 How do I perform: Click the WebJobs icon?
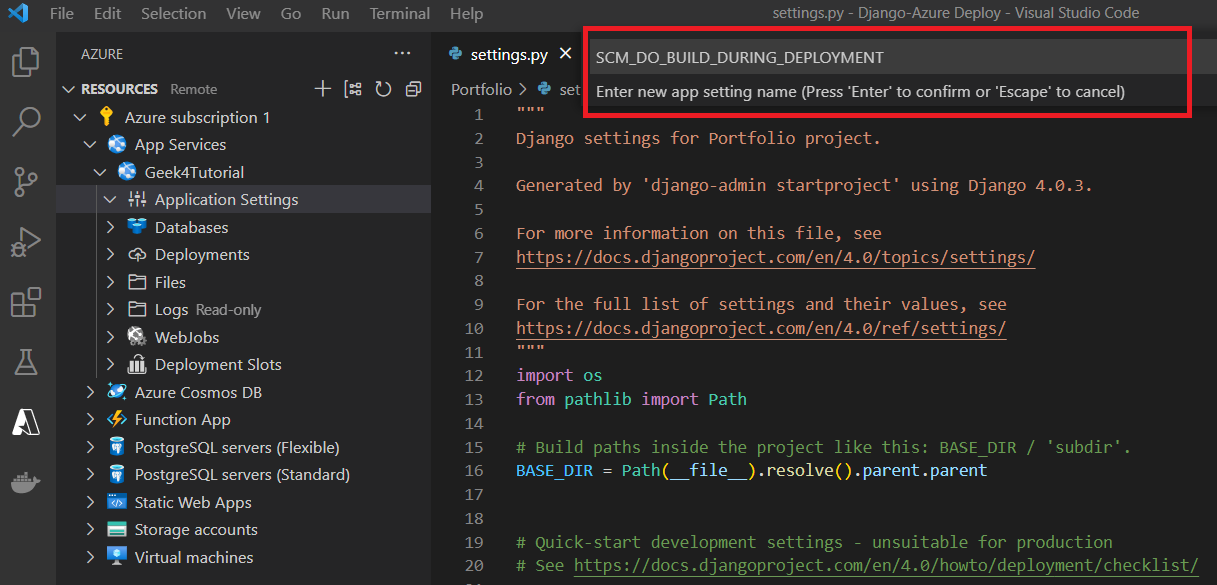(137, 337)
